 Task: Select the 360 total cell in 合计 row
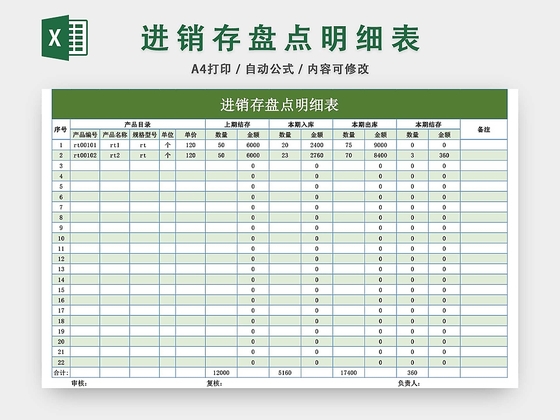tap(412, 372)
